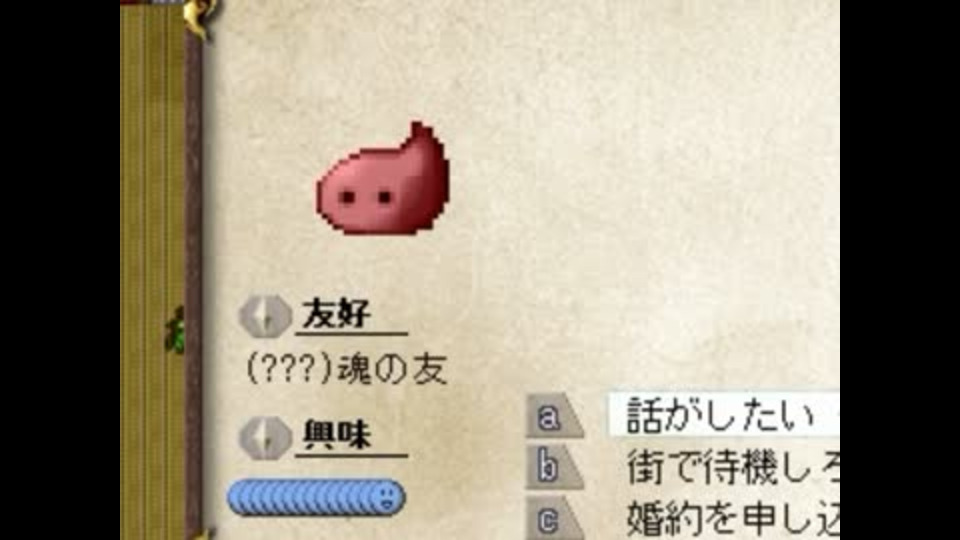The image size is (960, 540).
Task: Click the hexagon icon beside 友好
Action: click(264, 317)
